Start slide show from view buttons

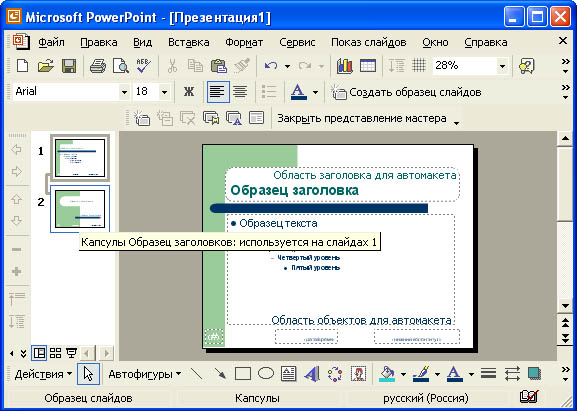pos(71,353)
